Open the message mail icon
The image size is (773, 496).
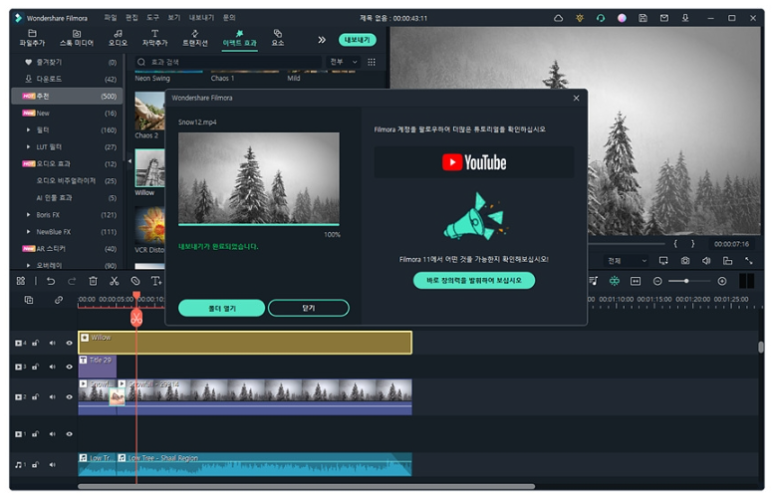click(664, 18)
